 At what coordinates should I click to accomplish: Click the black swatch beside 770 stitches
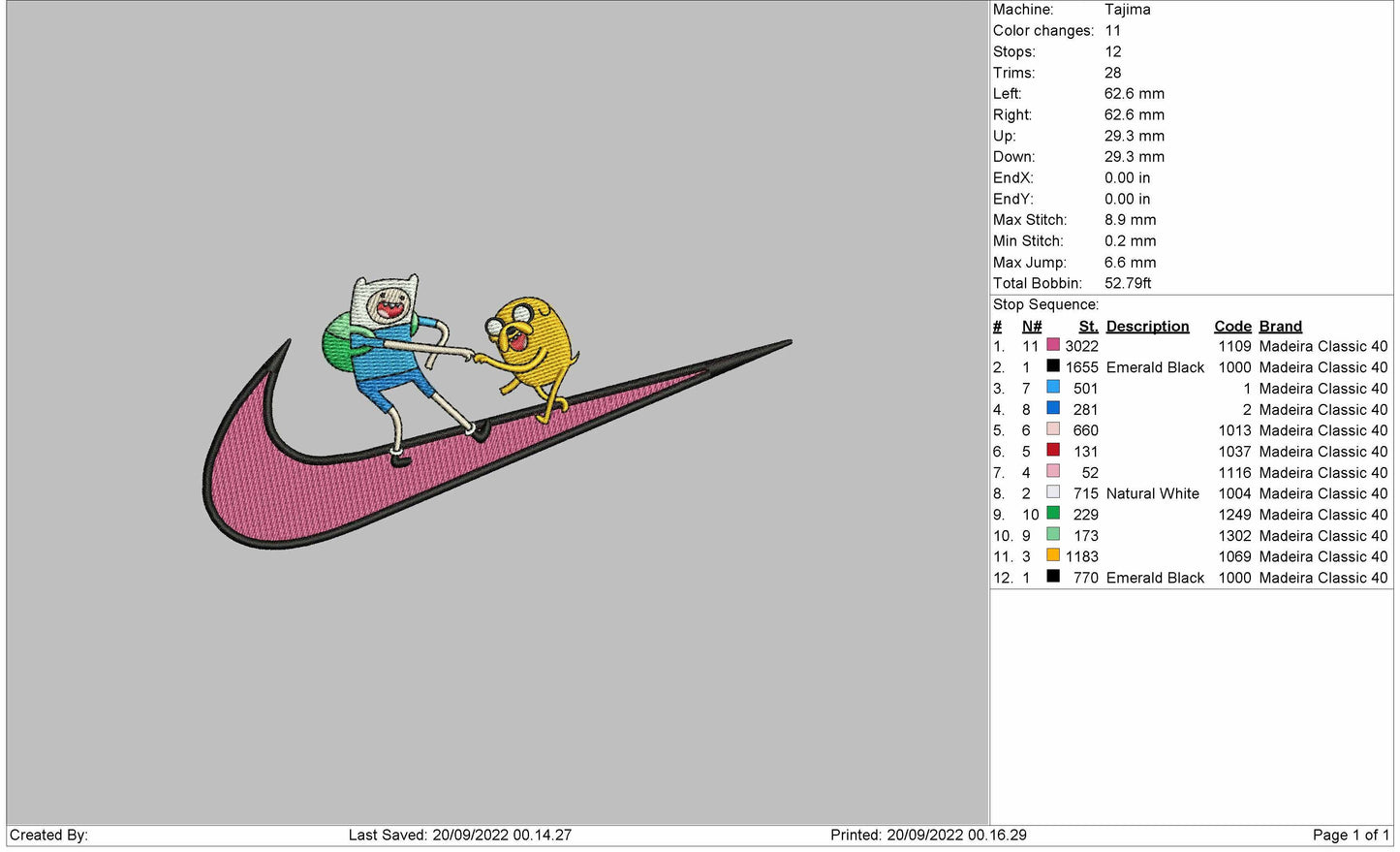tap(1052, 577)
